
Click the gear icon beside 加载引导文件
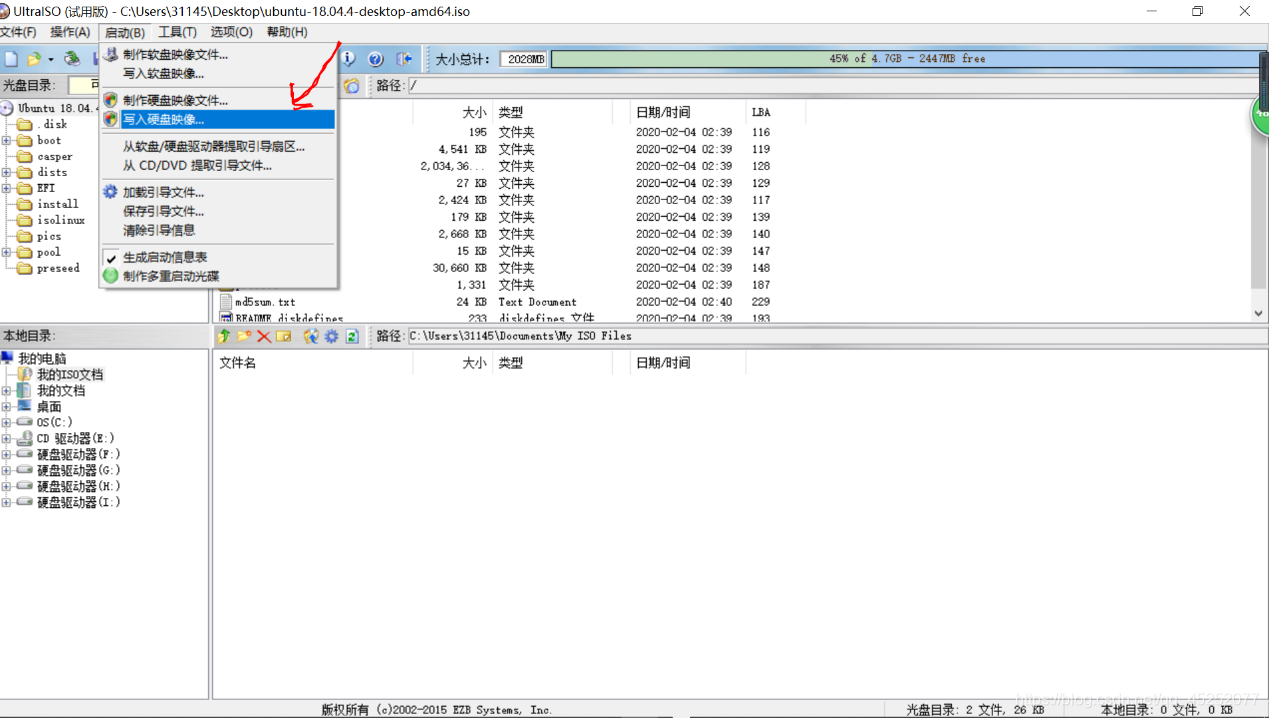pyautogui.click(x=111, y=192)
